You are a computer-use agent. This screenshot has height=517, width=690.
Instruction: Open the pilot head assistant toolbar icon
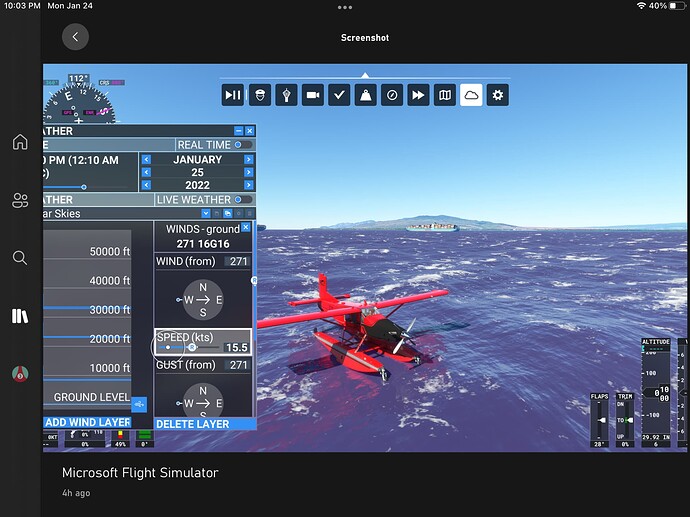260,95
